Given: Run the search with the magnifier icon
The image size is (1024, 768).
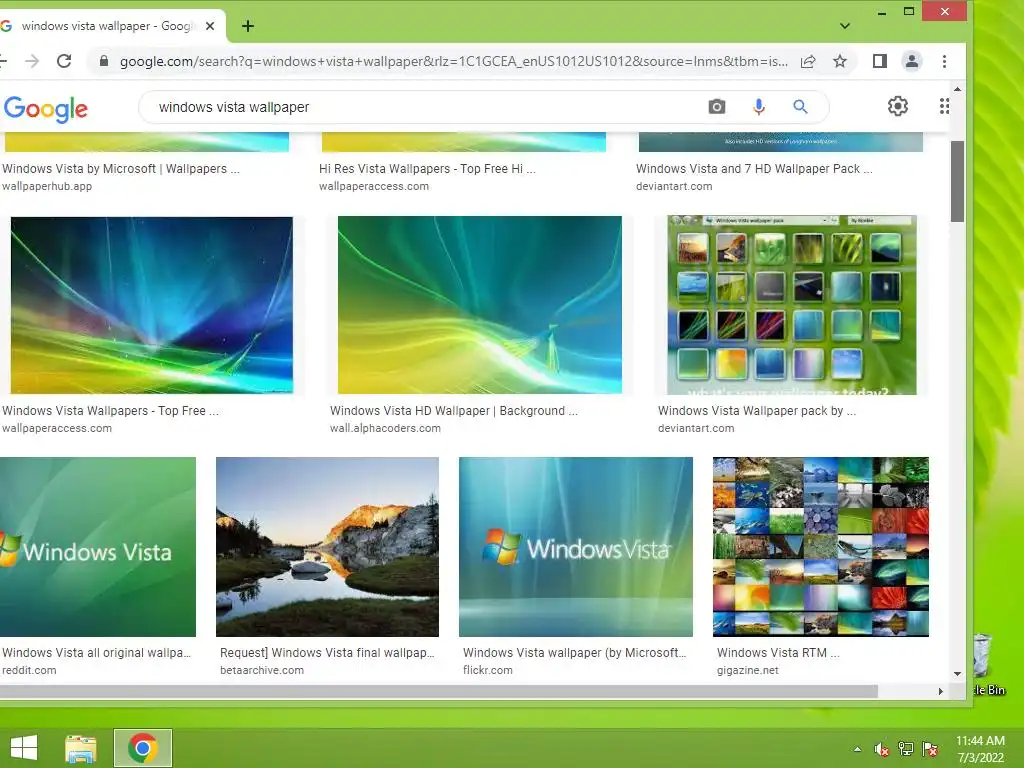Looking at the screenshot, I should tap(800, 106).
